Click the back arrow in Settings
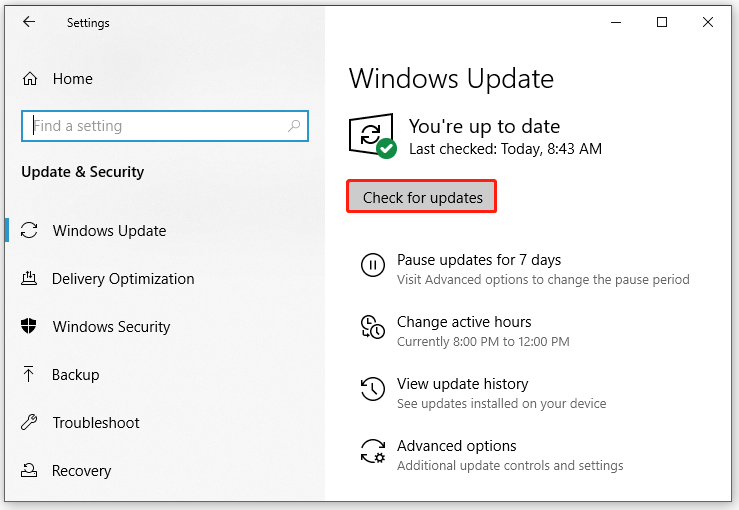Screen dimensions: 739x510 (x=28, y=22)
